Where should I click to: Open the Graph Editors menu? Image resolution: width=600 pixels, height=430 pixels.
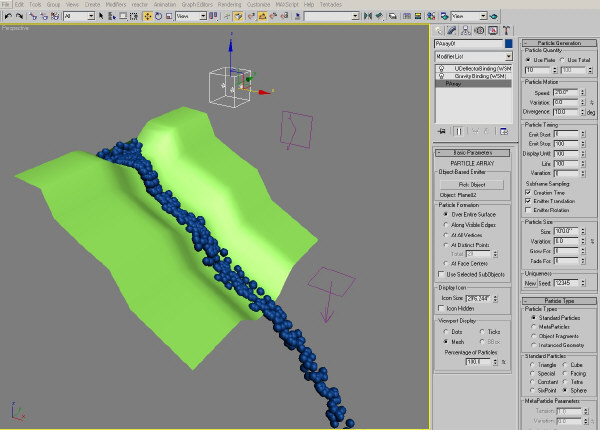197,5
